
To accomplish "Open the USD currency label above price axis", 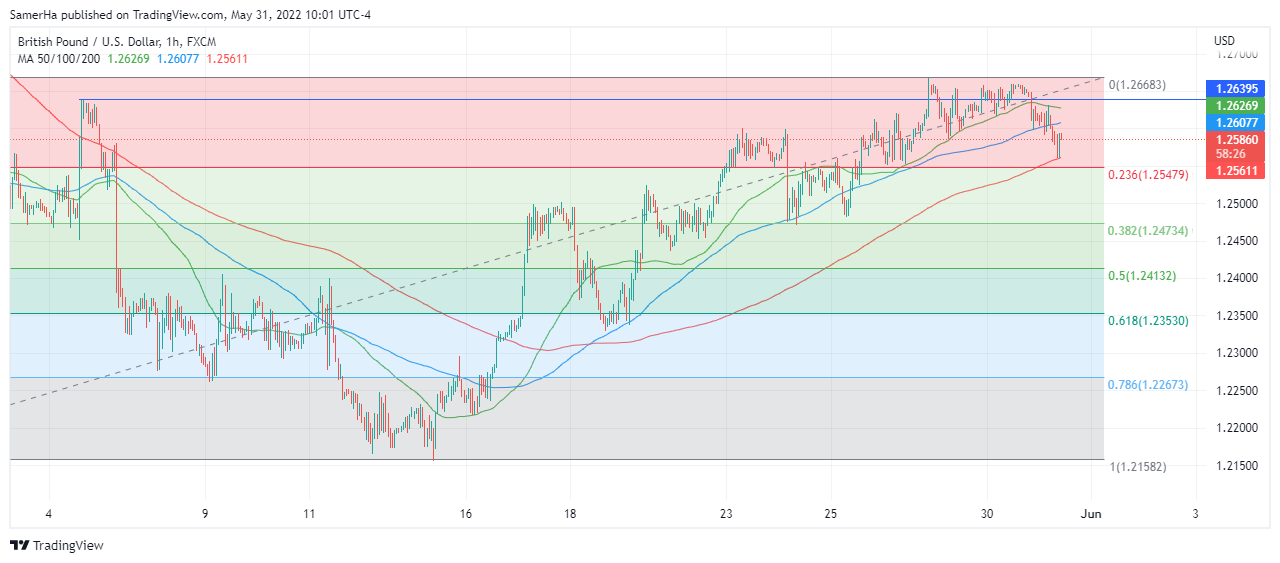I will [1224, 41].
